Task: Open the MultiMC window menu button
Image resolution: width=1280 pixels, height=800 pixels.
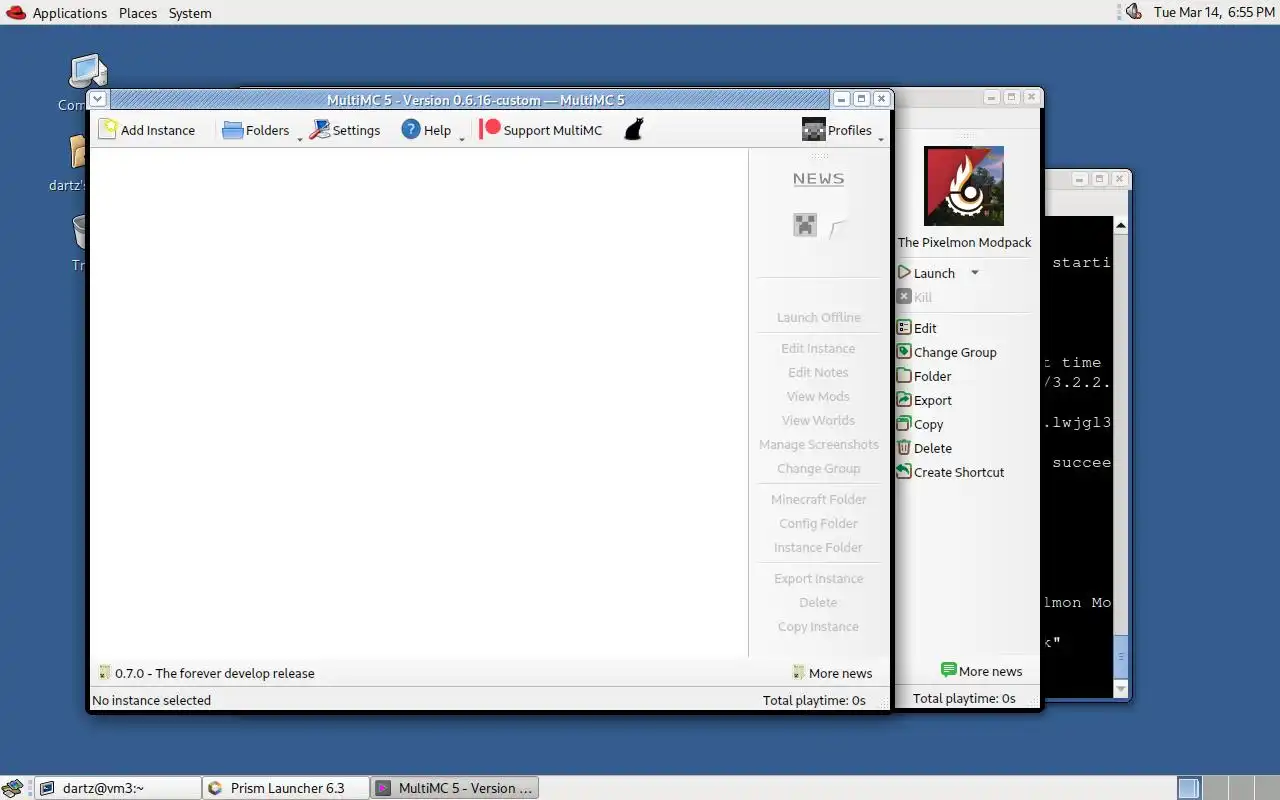Action: pos(98,99)
